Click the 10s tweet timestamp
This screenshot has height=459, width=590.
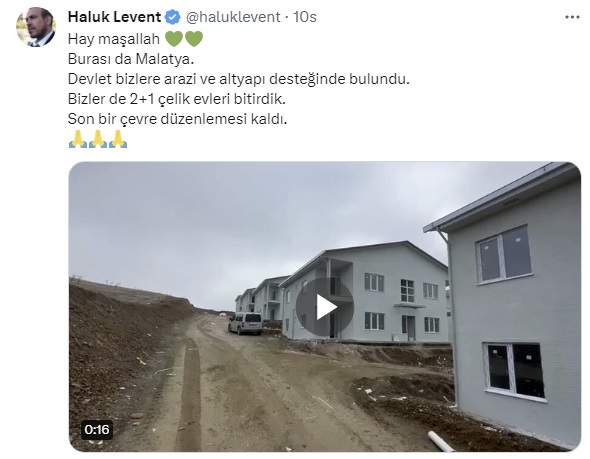[x=305, y=17]
